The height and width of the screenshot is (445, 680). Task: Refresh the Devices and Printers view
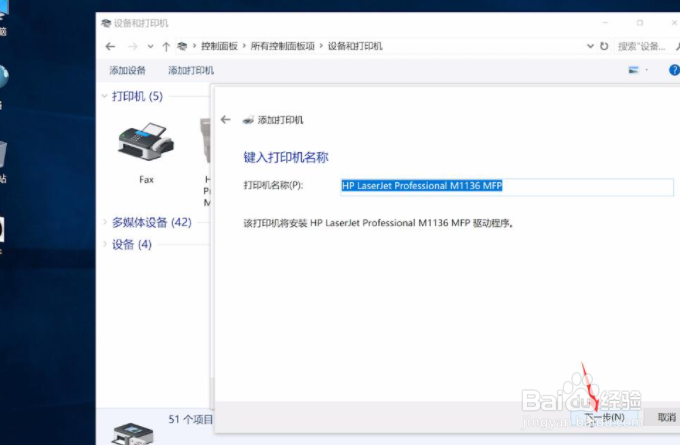604,46
